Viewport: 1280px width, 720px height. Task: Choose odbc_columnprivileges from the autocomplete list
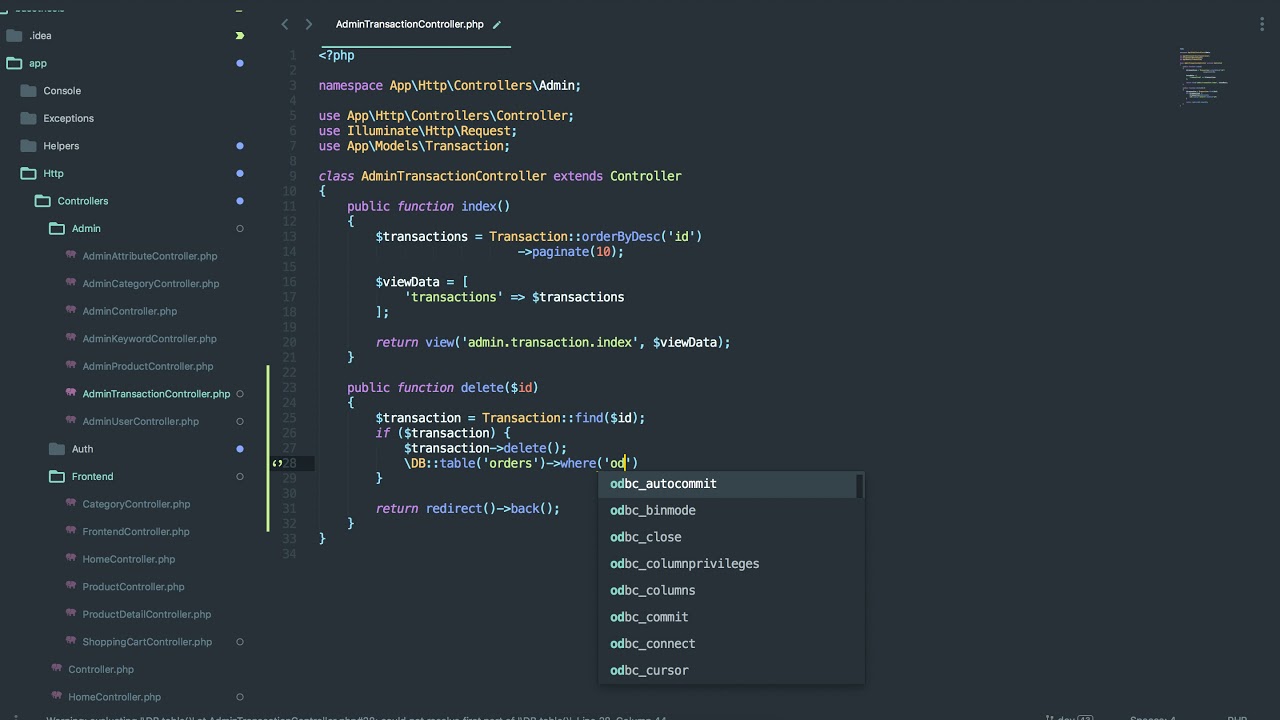pos(731,564)
